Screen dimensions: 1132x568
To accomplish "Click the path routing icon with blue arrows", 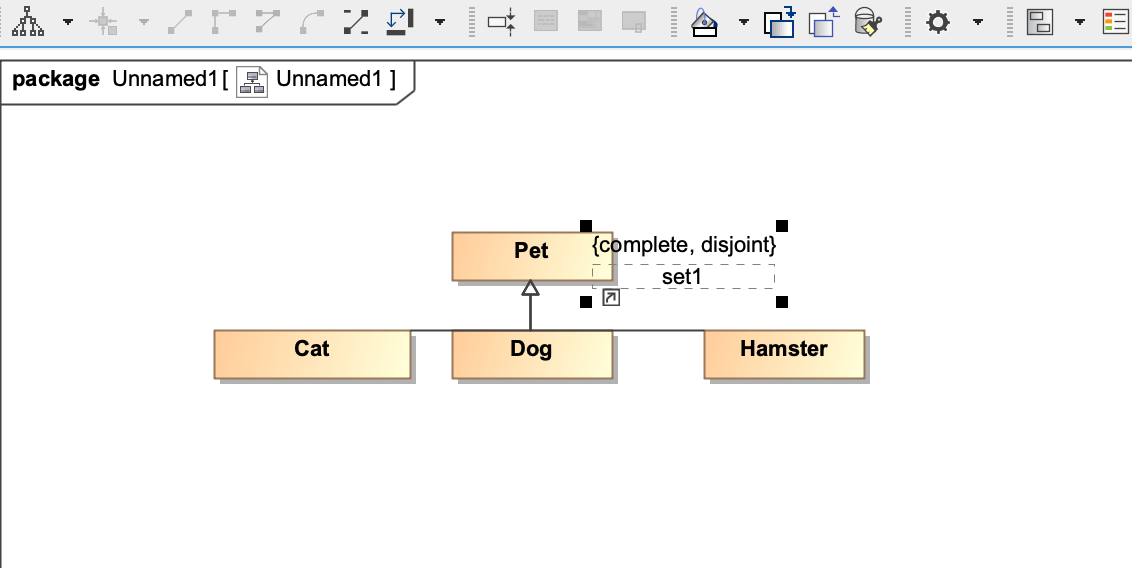I will pyautogui.click(x=399, y=22).
